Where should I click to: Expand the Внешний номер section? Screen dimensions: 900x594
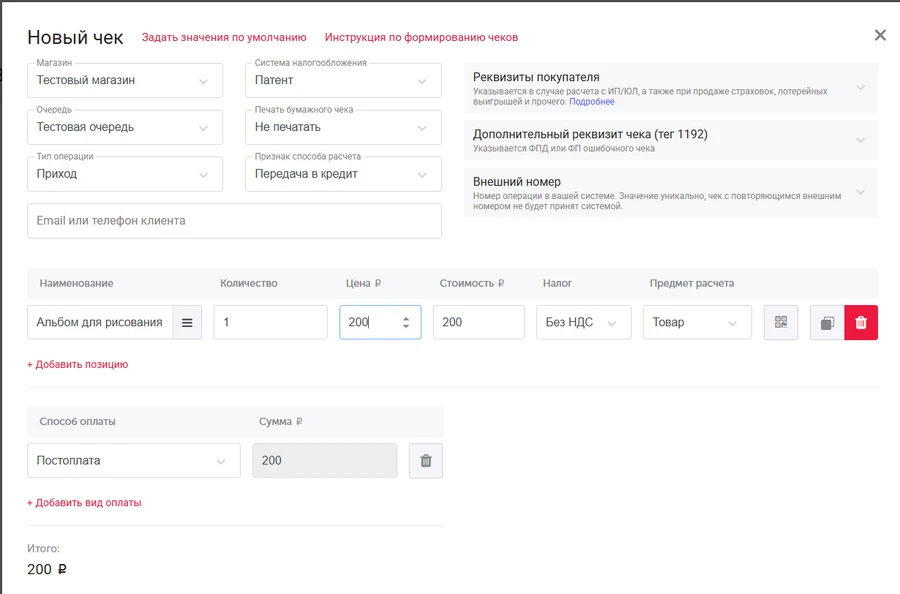pos(670,193)
